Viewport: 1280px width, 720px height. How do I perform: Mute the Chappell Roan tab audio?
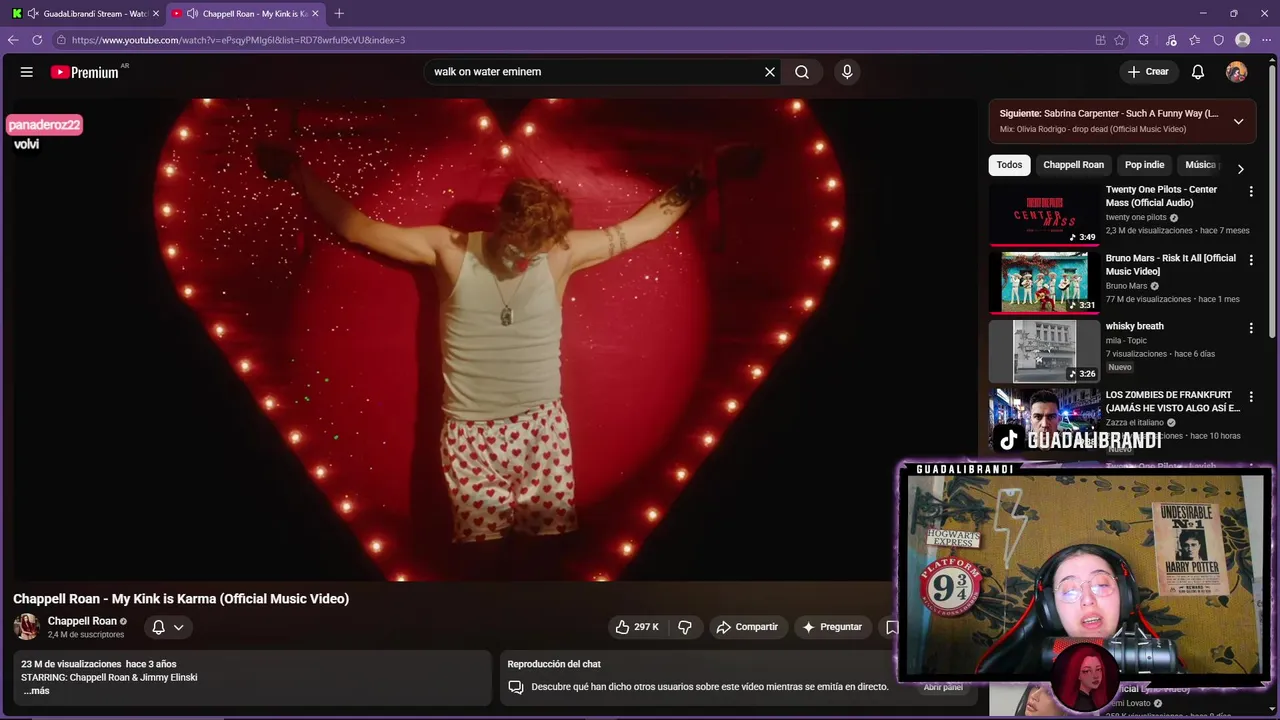[x=192, y=13]
